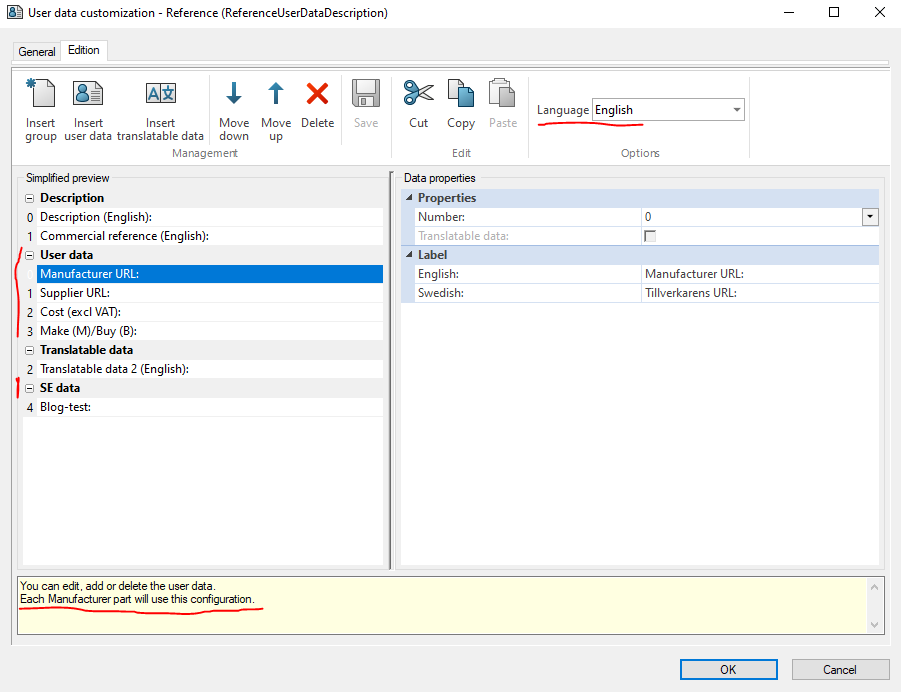Click Insert user data icon

[x=88, y=95]
